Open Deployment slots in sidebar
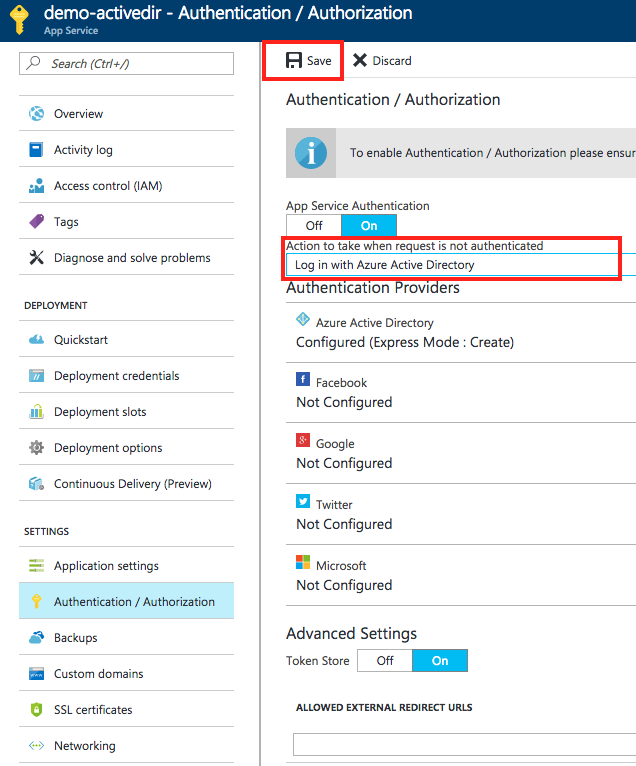Image resolution: width=636 pixels, height=766 pixels. tap(127, 411)
